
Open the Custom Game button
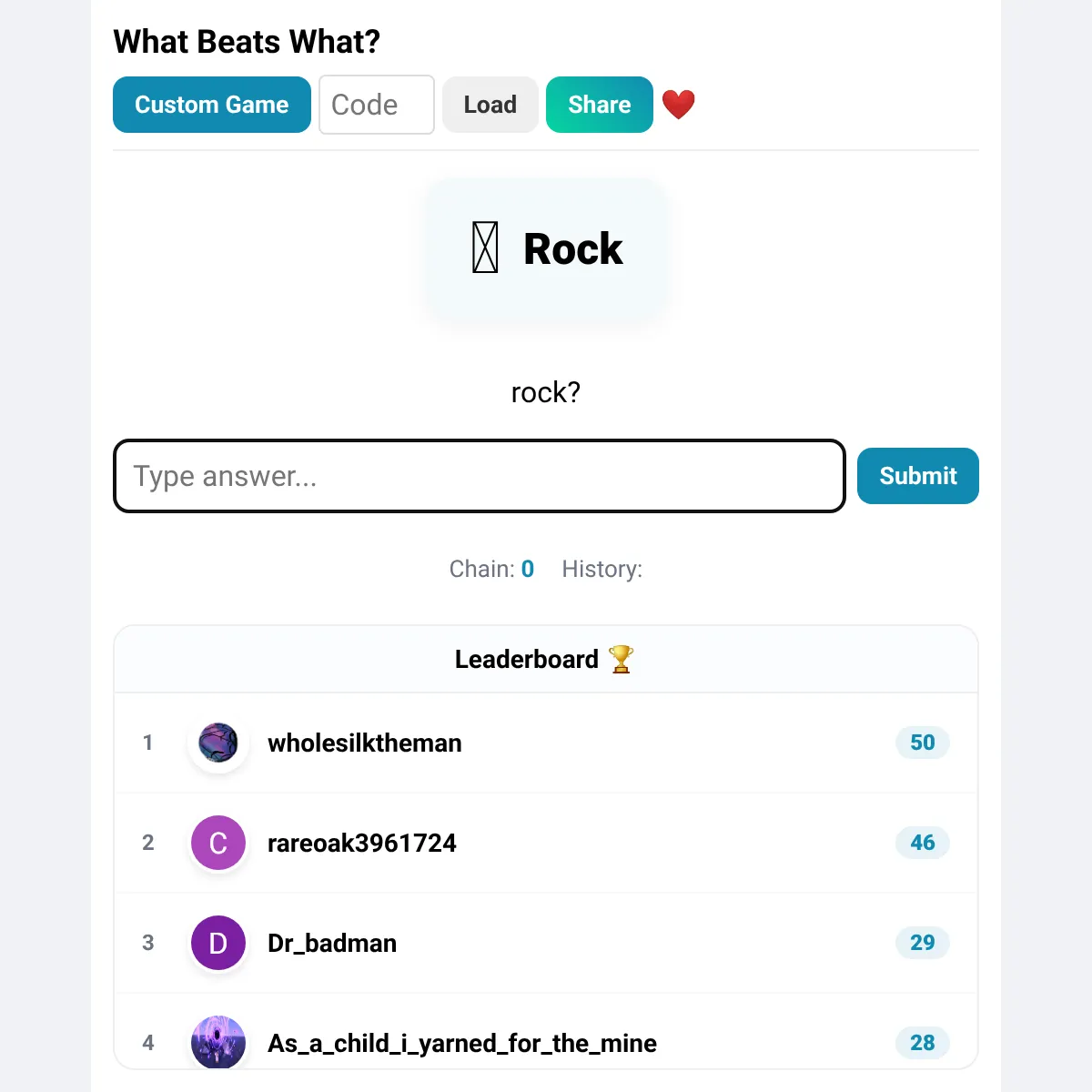(x=211, y=105)
